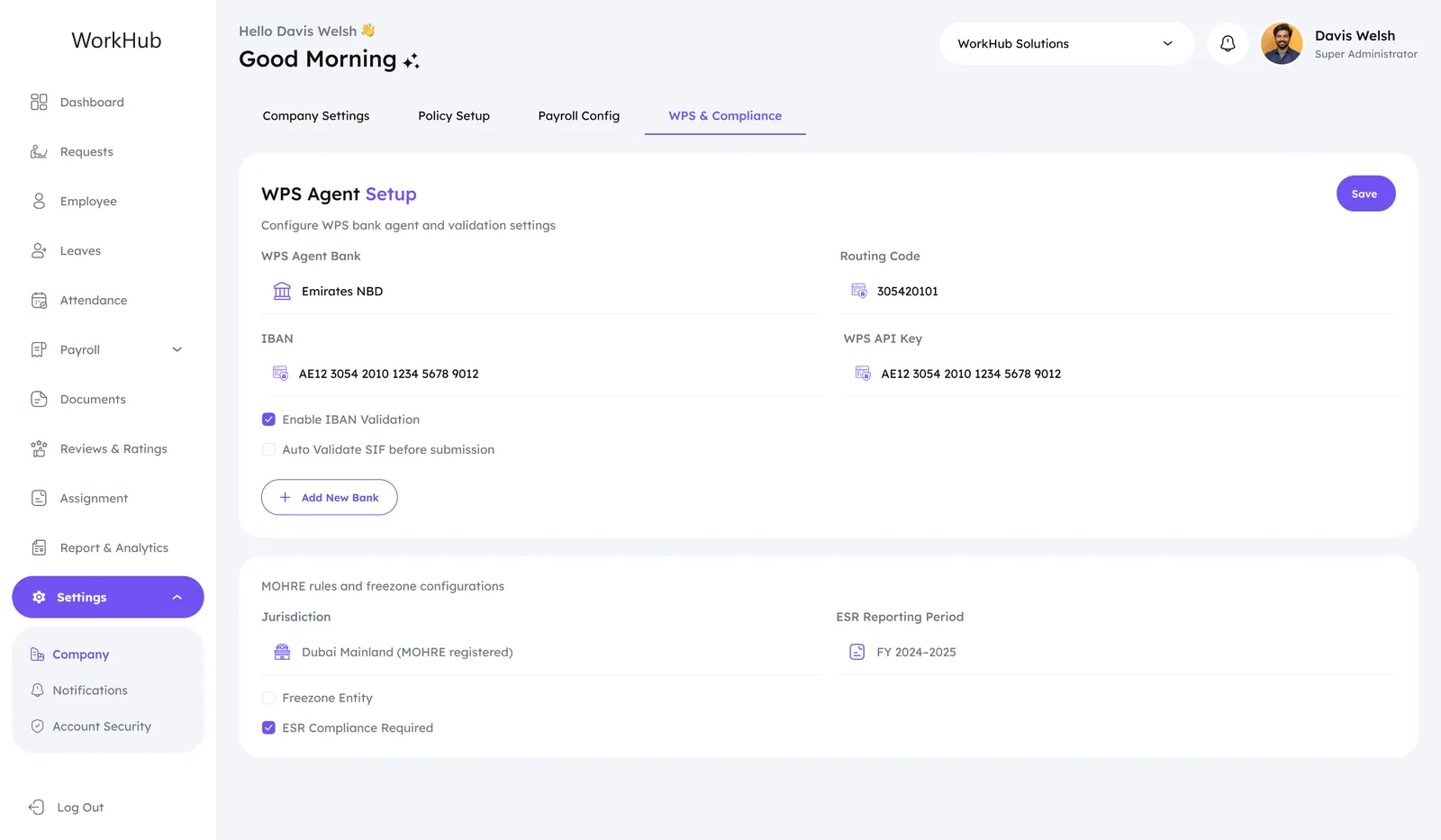Open the Policy Setup tab

pyautogui.click(x=454, y=115)
